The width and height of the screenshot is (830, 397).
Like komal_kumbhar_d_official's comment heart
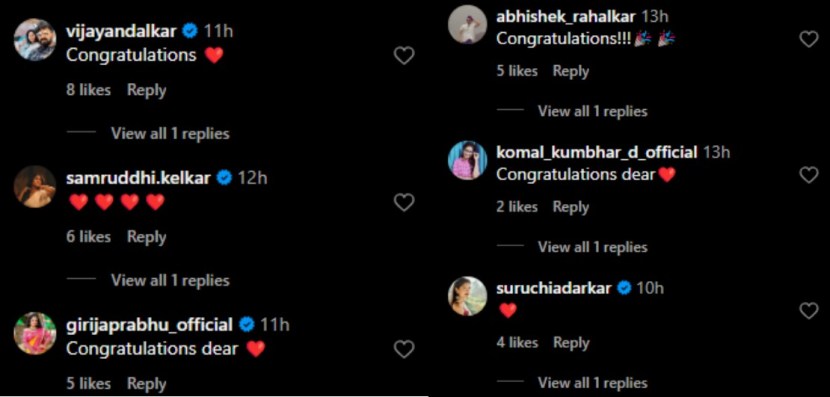coord(808,175)
